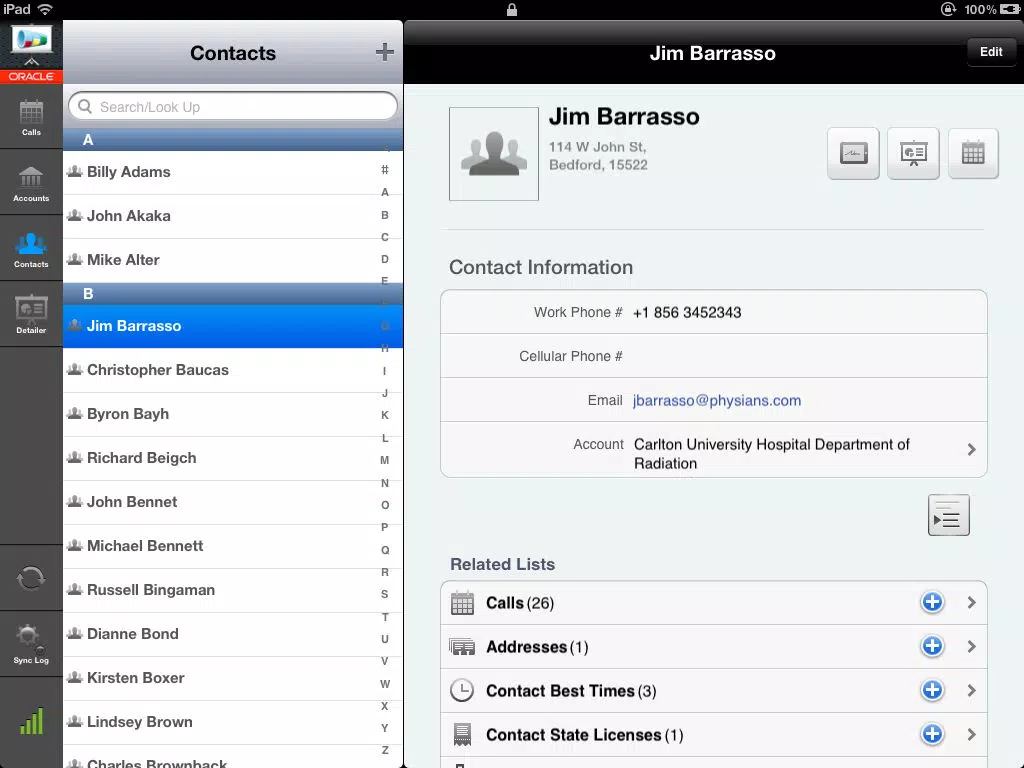Screen dimensions: 1024x768
Task: Select Russell Bingaman contact
Action: click(x=233, y=590)
